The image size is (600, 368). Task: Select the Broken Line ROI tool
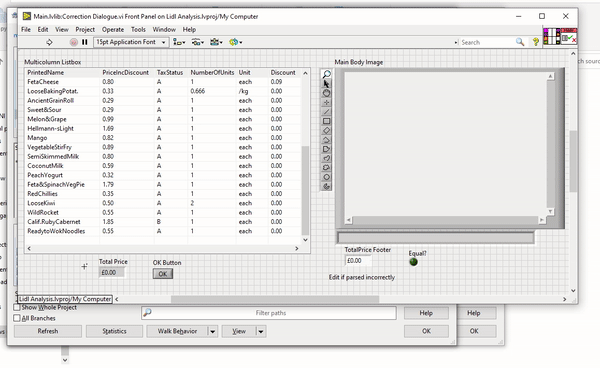(x=326, y=140)
